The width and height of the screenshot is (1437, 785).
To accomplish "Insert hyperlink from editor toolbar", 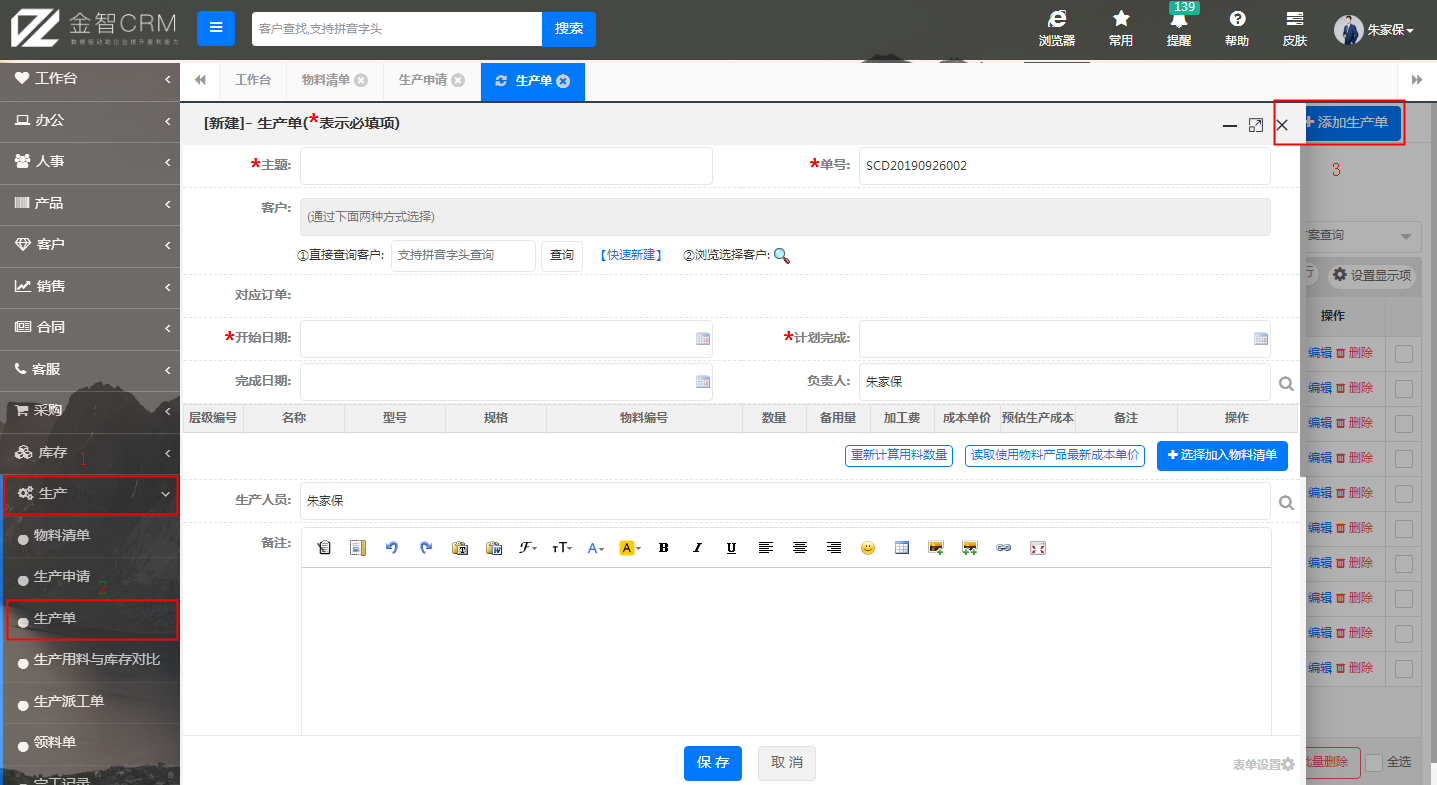I will 1004,548.
